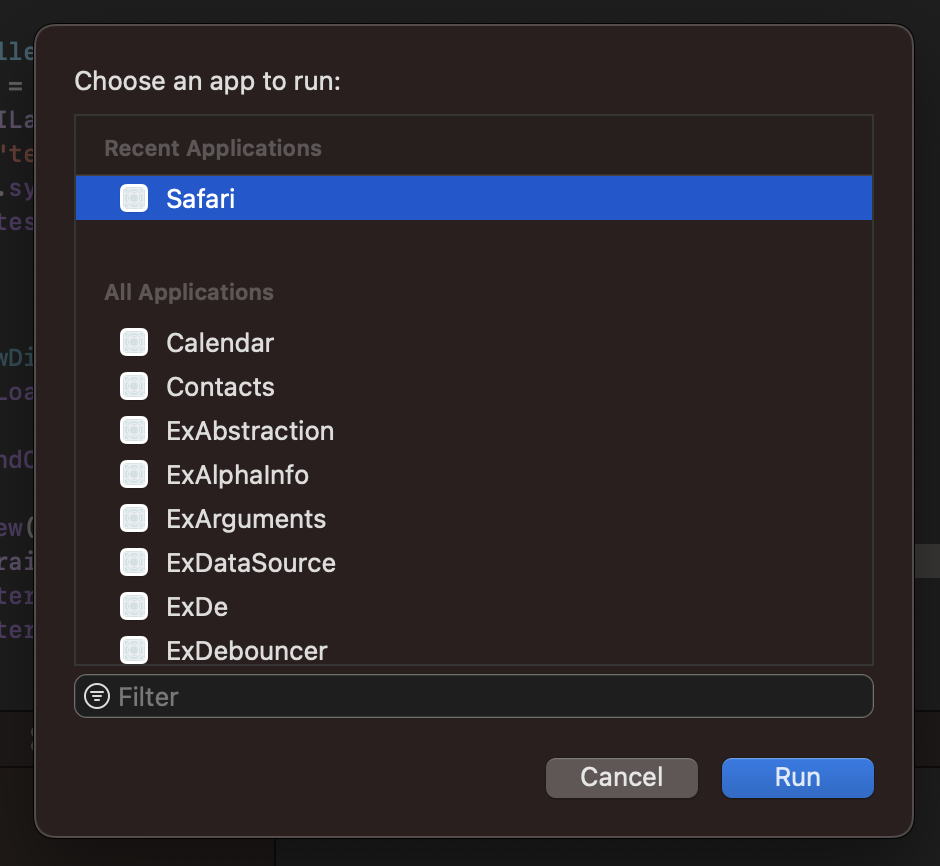Click the ExDataSource app icon
The image size is (940, 866).
tap(134, 563)
